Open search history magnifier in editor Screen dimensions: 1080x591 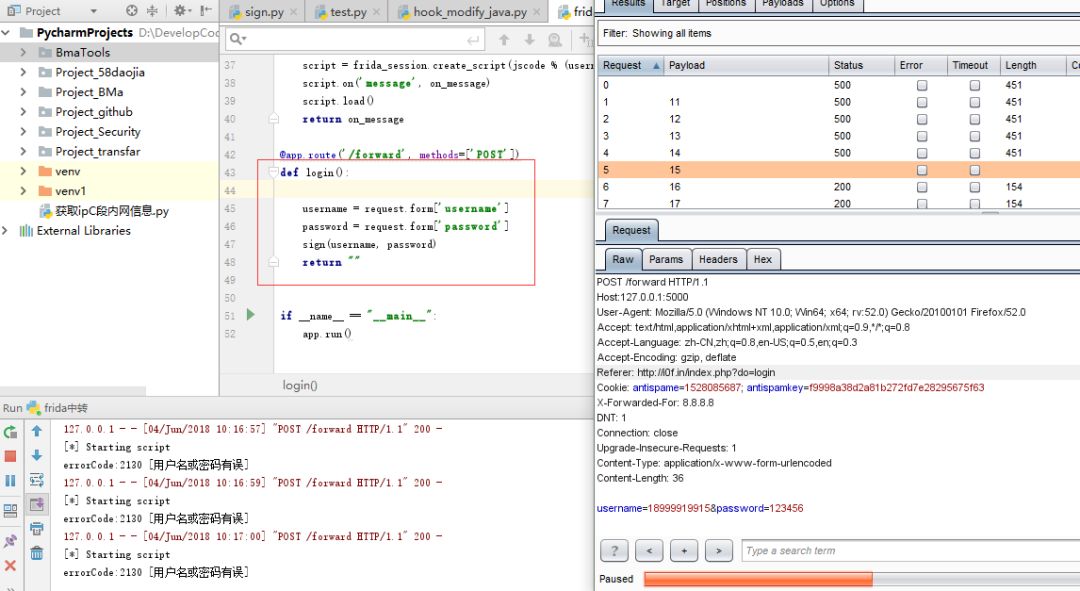(237, 39)
